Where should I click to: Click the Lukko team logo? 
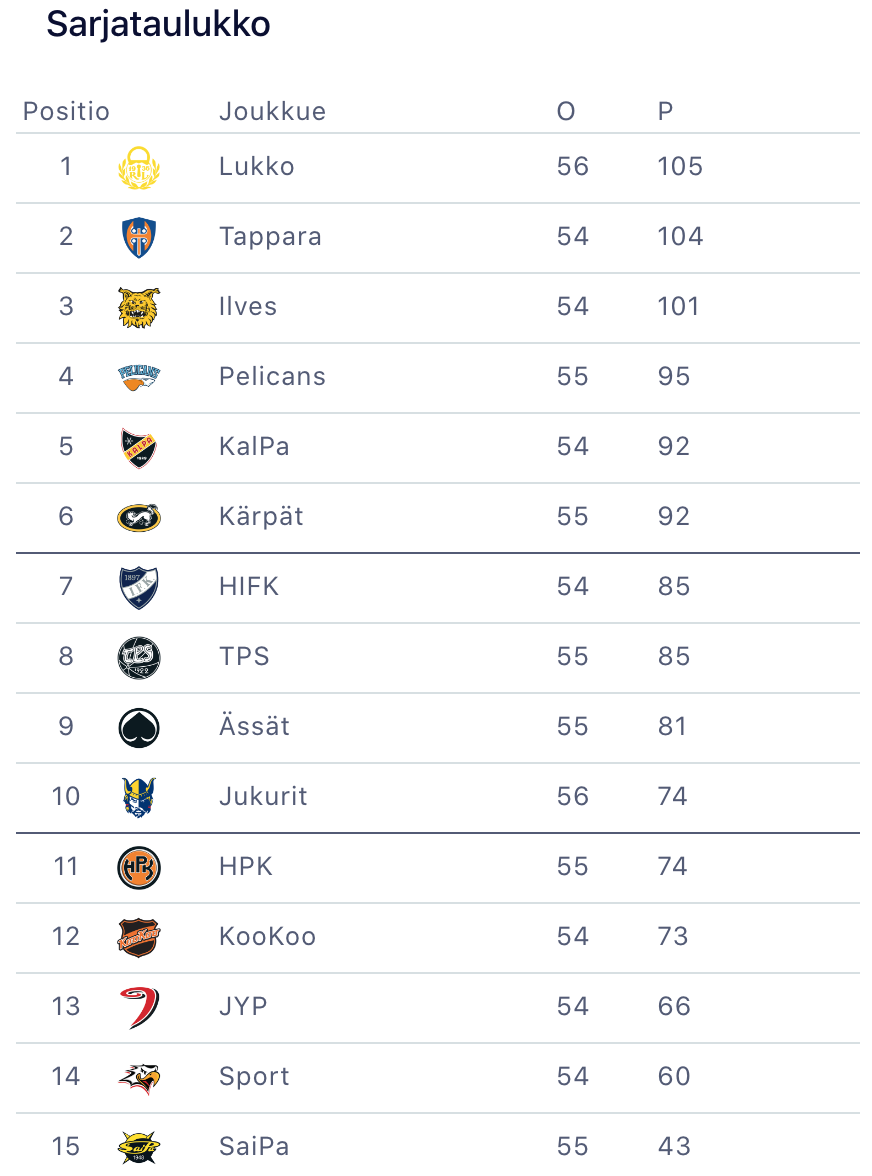pyautogui.click(x=139, y=167)
